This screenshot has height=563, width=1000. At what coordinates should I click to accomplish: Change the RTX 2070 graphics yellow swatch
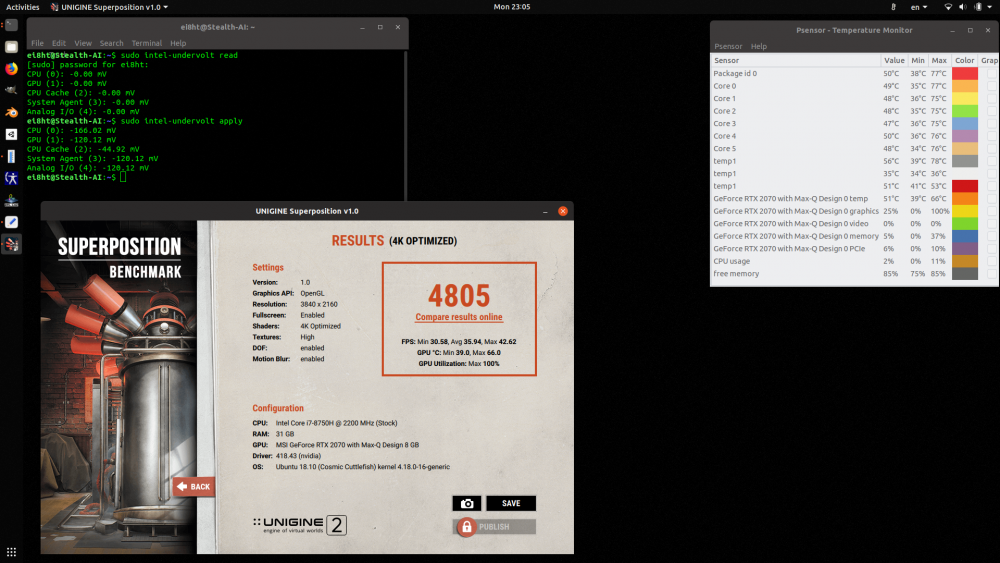click(964, 211)
